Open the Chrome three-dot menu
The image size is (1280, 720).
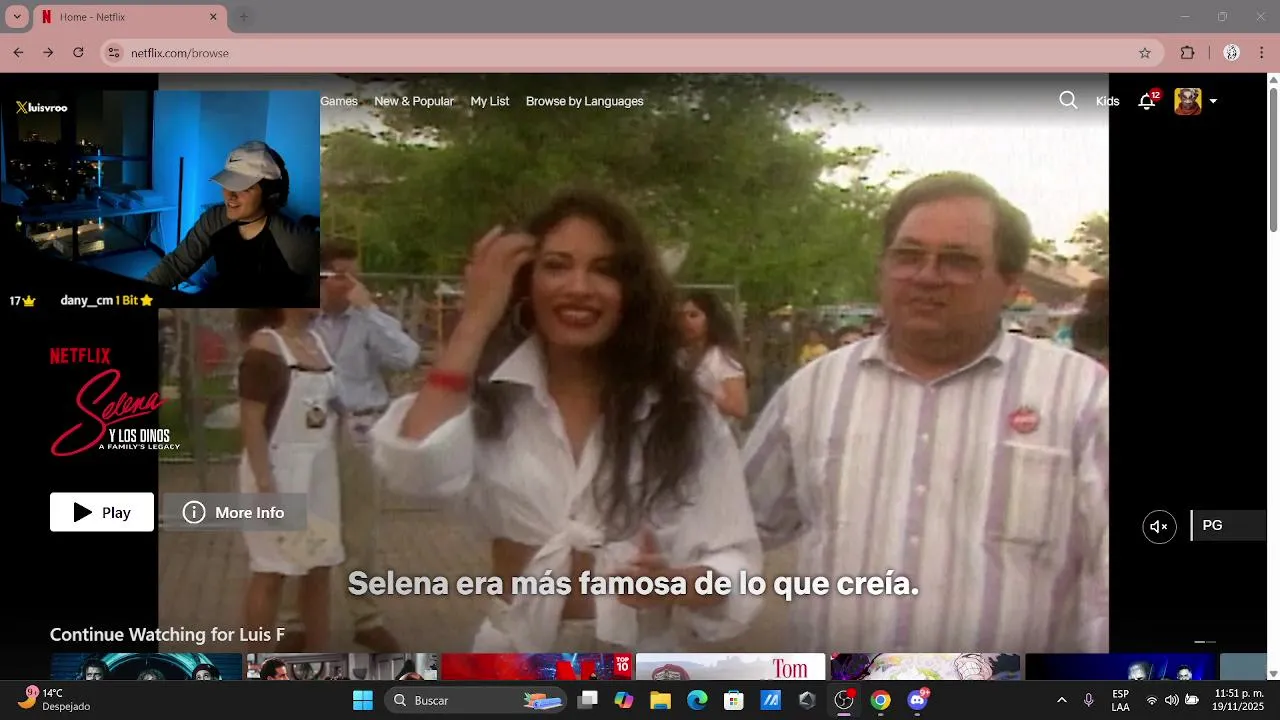(x=1262, y=53)
